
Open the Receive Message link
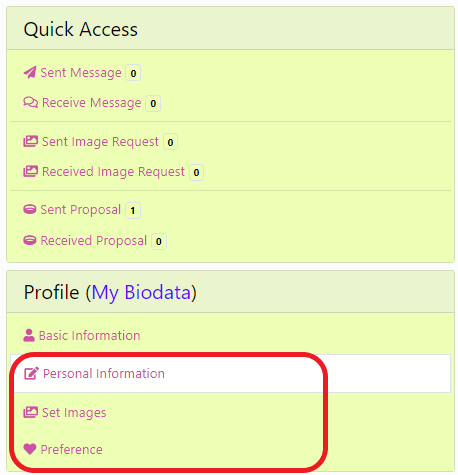(91, 103)
